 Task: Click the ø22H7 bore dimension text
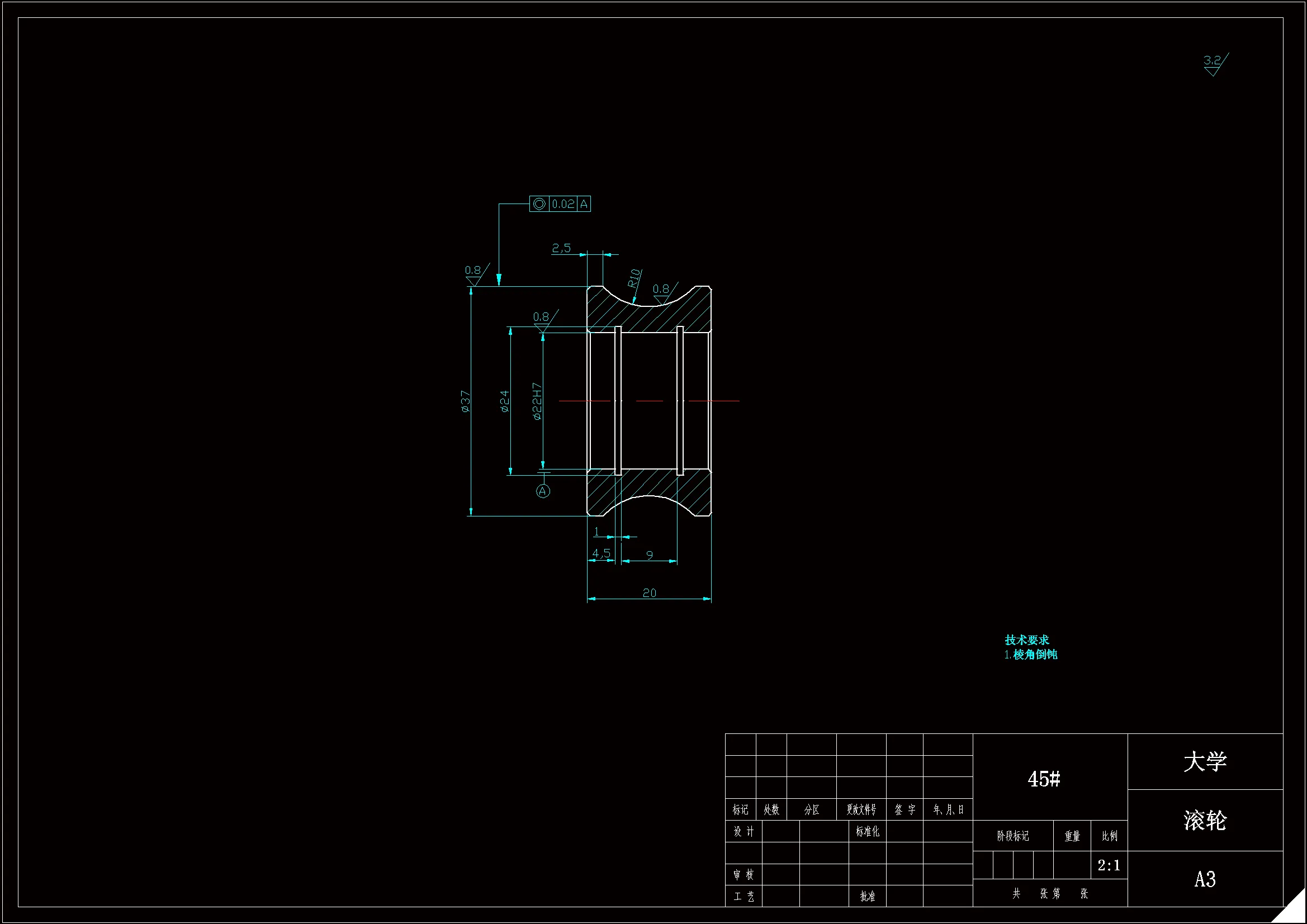(537, 401)
